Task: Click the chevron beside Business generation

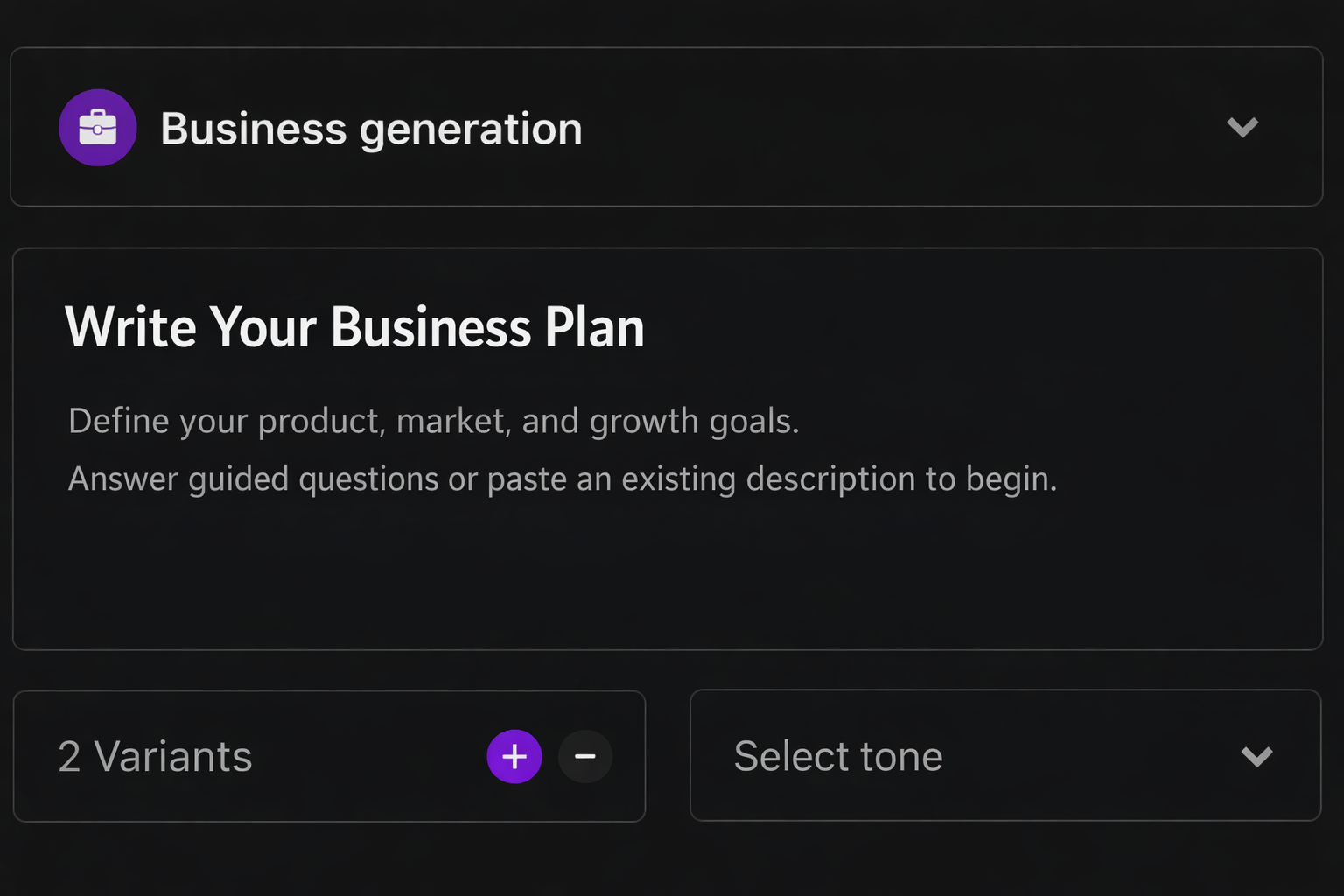Action: (1242, 128)
